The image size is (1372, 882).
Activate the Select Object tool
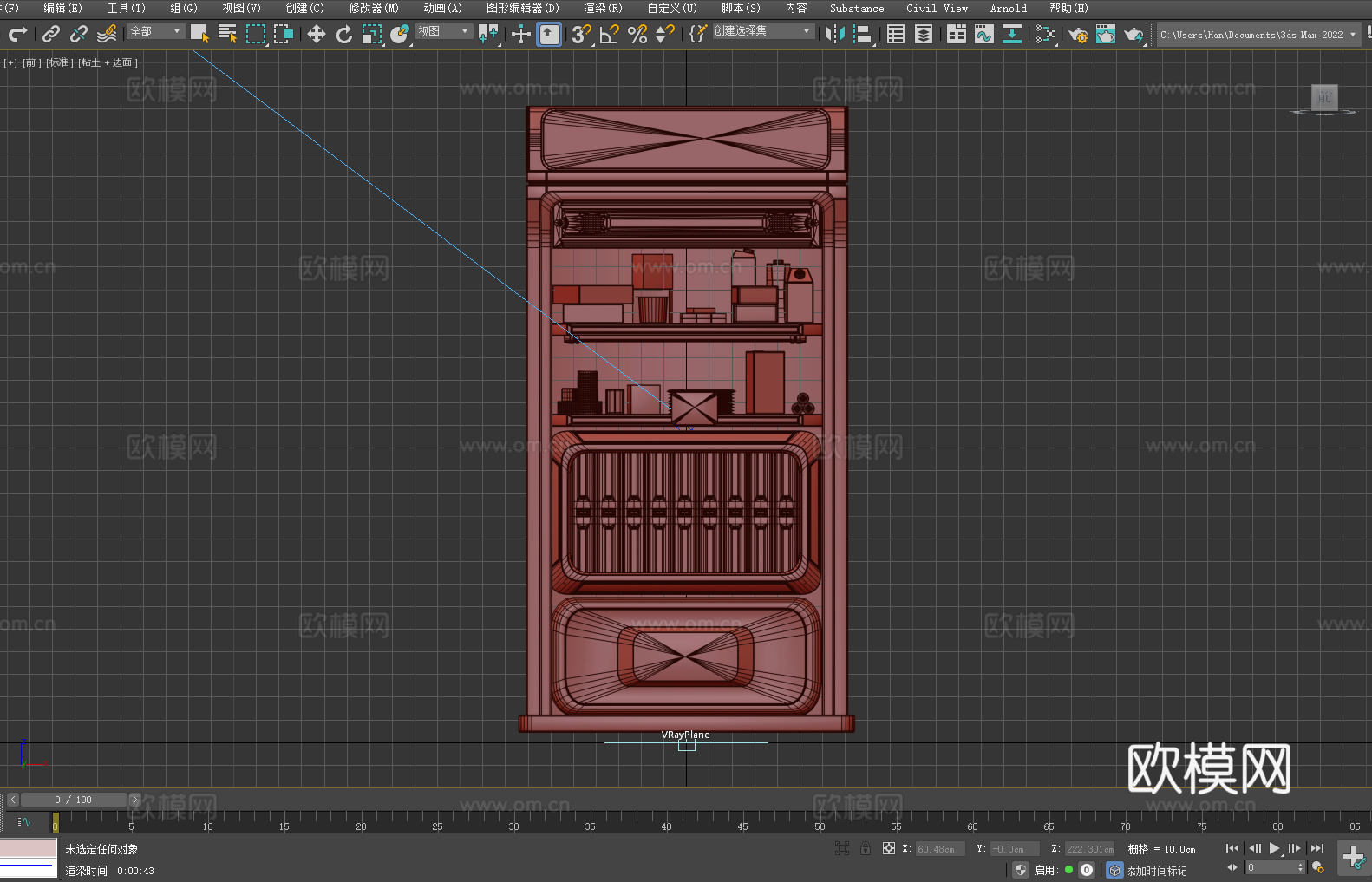point(199,34)
